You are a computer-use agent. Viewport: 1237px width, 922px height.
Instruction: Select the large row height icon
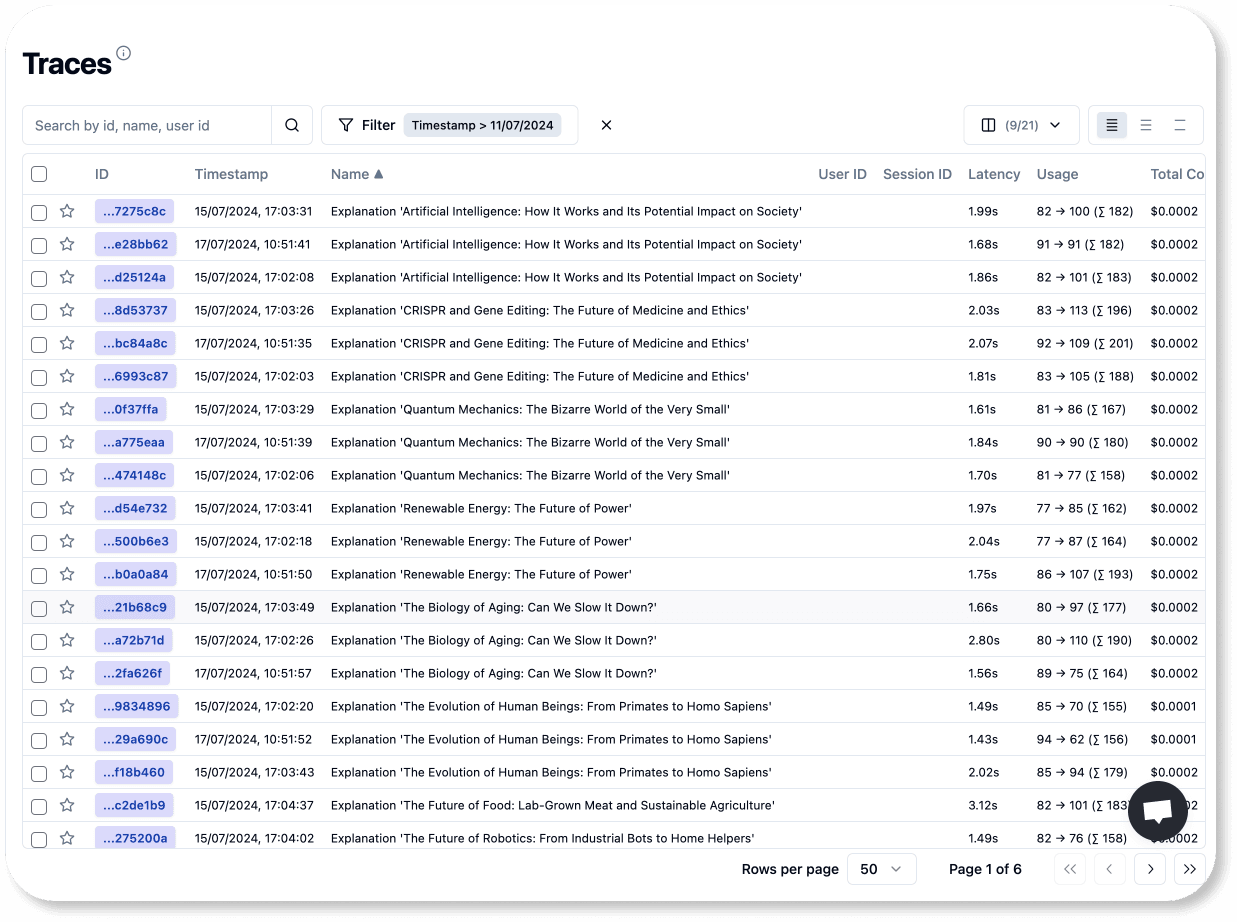1180,125
